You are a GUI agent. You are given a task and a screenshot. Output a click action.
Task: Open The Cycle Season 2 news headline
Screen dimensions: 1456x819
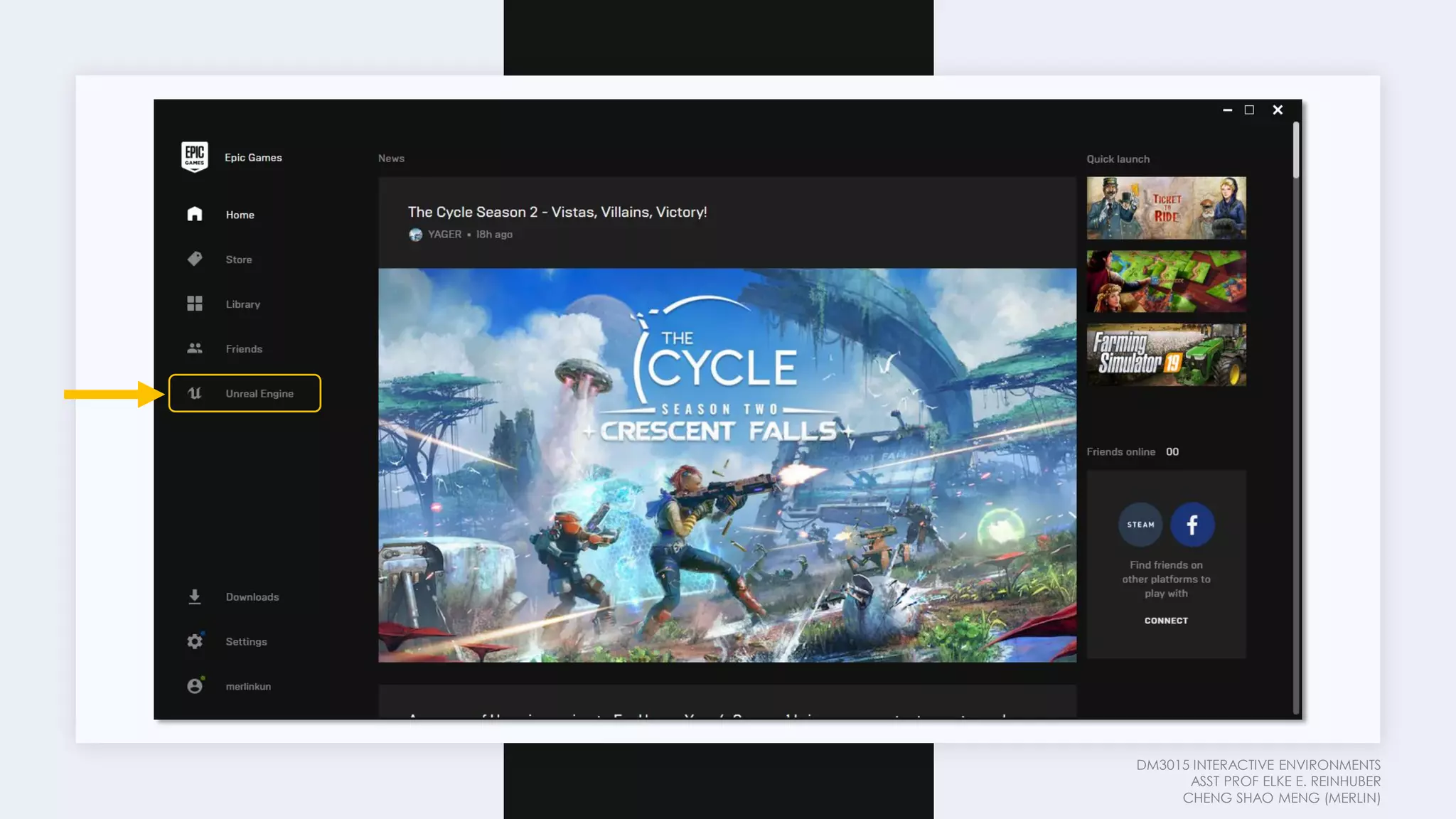[557, 212]
